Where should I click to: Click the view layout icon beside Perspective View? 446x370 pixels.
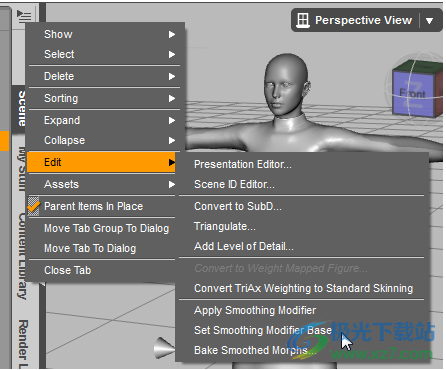303,20
